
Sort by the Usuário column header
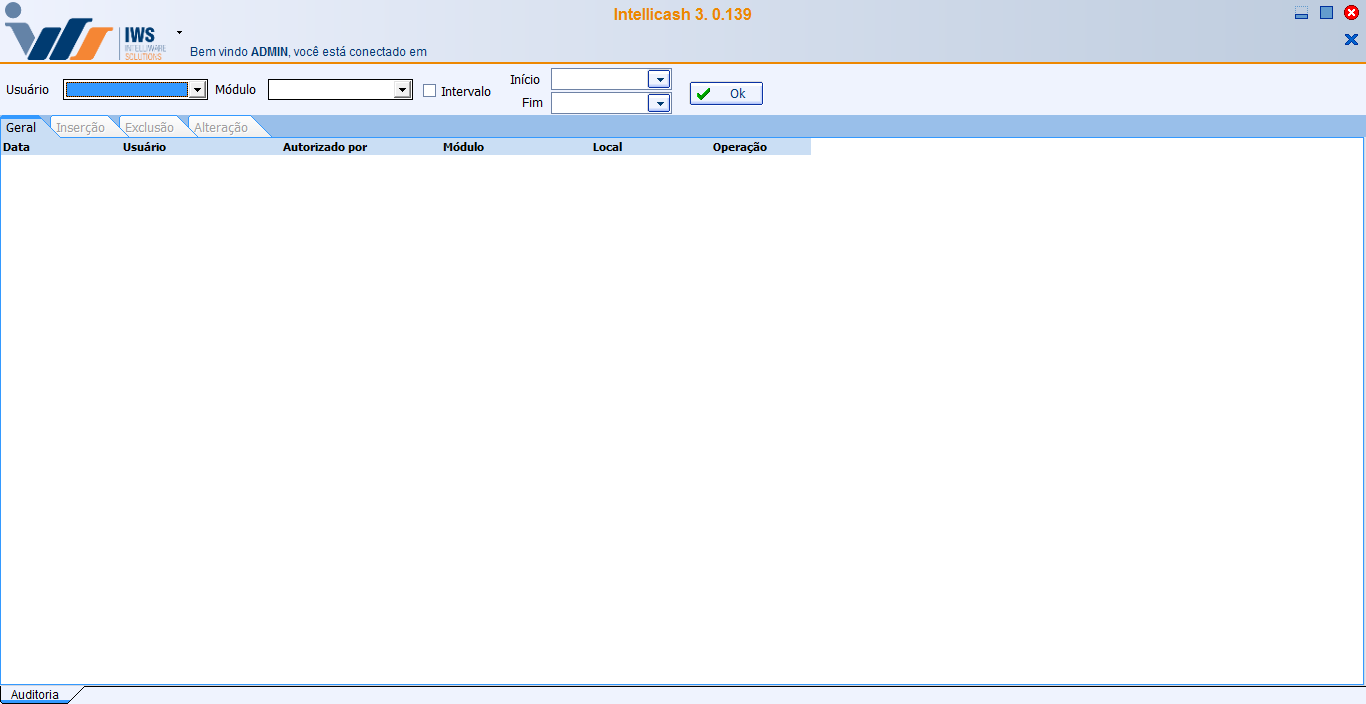(x=201, y=147)
